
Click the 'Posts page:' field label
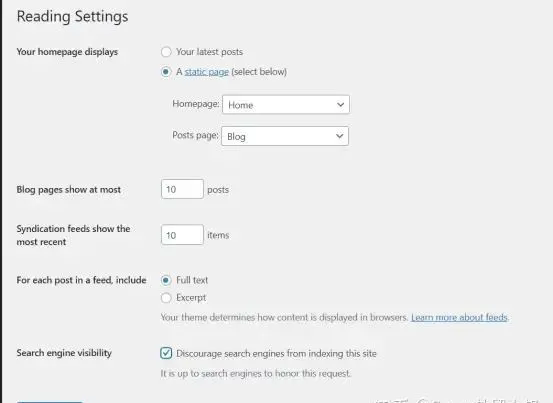[x=195, y=135]
